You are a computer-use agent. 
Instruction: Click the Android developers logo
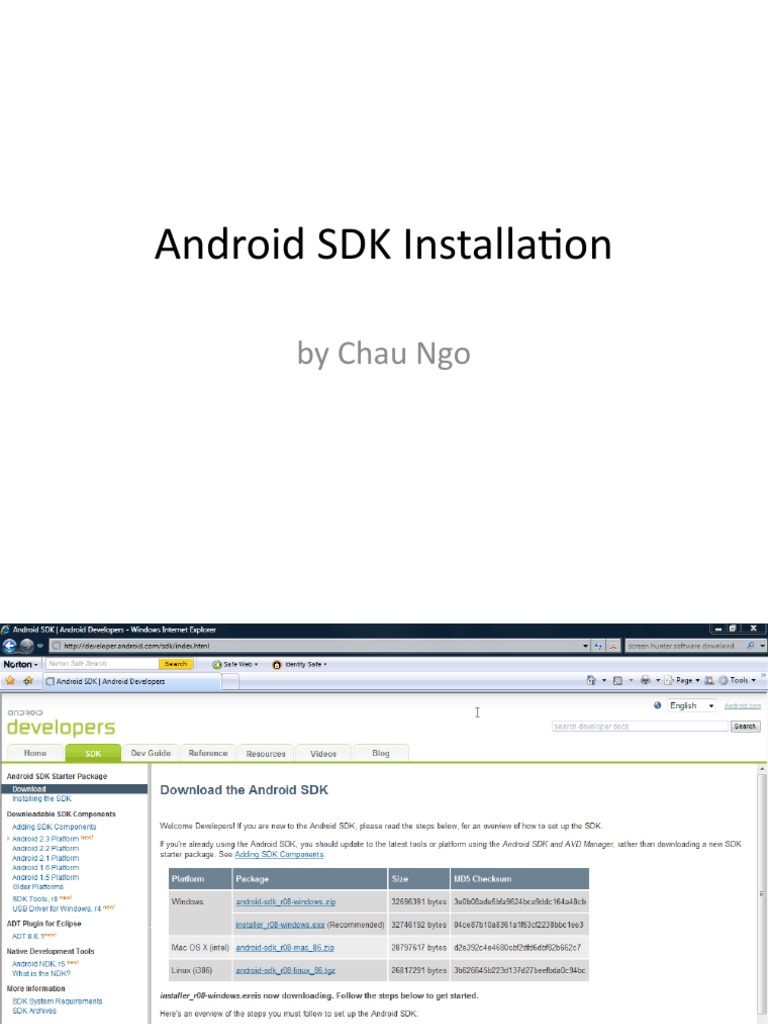[x=61, y=722]
